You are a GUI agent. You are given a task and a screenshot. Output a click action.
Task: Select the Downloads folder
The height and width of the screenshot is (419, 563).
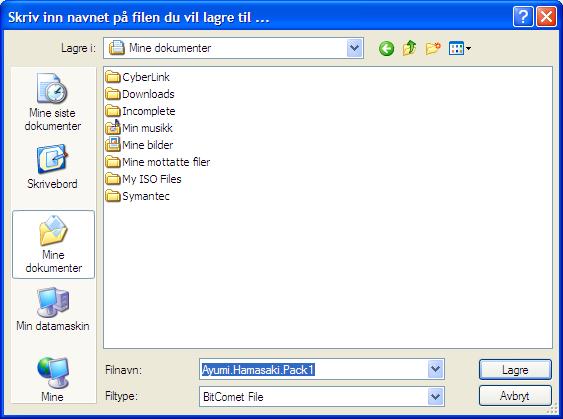coord(140,94)
